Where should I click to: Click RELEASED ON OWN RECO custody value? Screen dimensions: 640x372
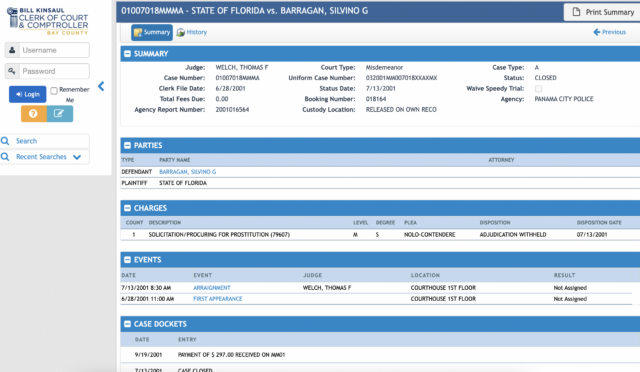click(401, 110)
